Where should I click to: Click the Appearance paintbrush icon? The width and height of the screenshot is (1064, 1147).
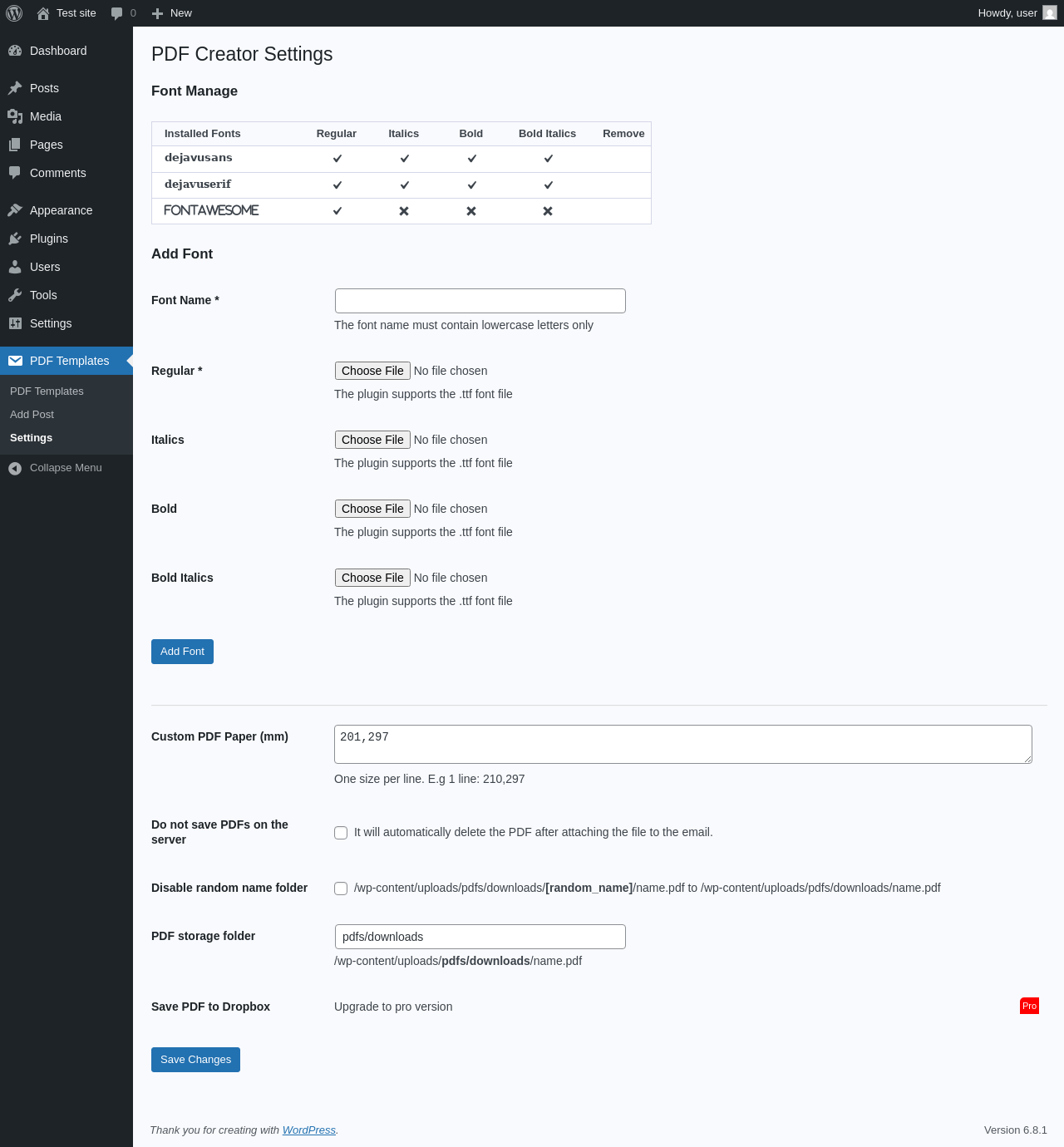coord(15,210)
